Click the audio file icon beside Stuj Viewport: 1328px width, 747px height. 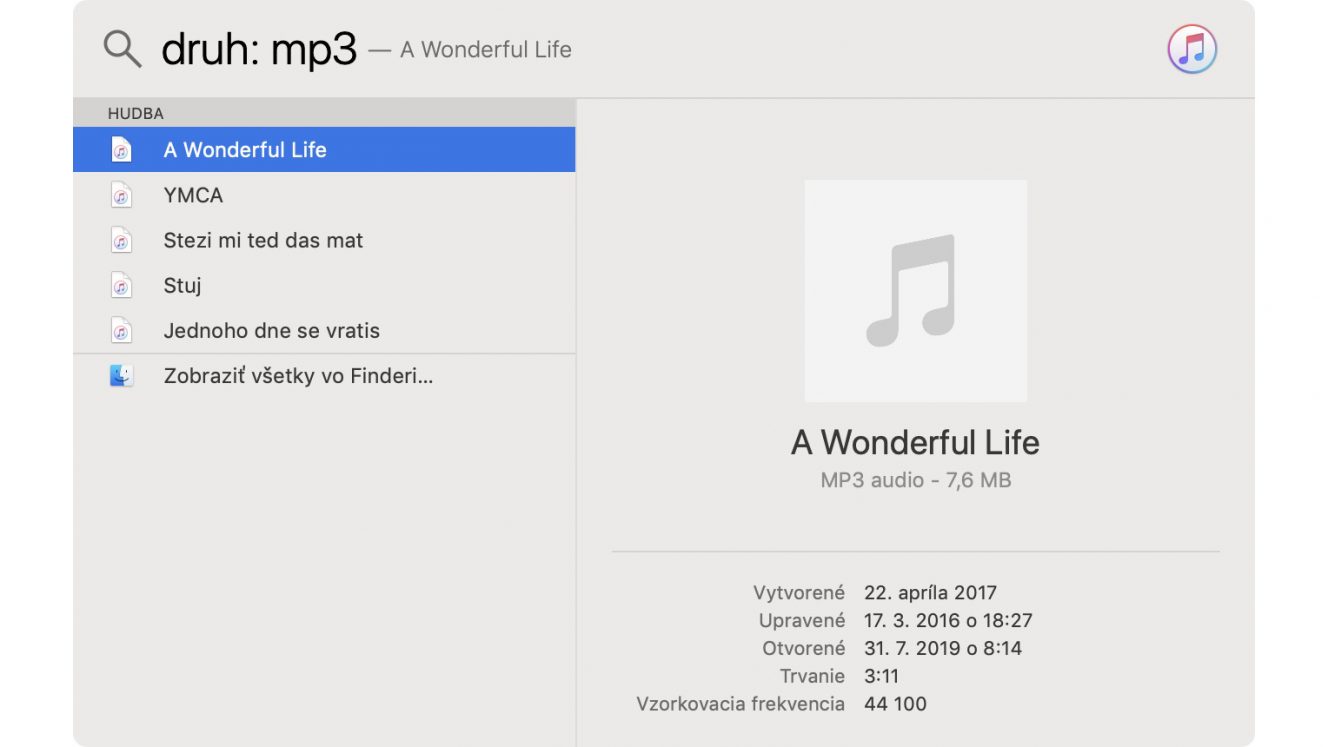click(x=121, y=285)
